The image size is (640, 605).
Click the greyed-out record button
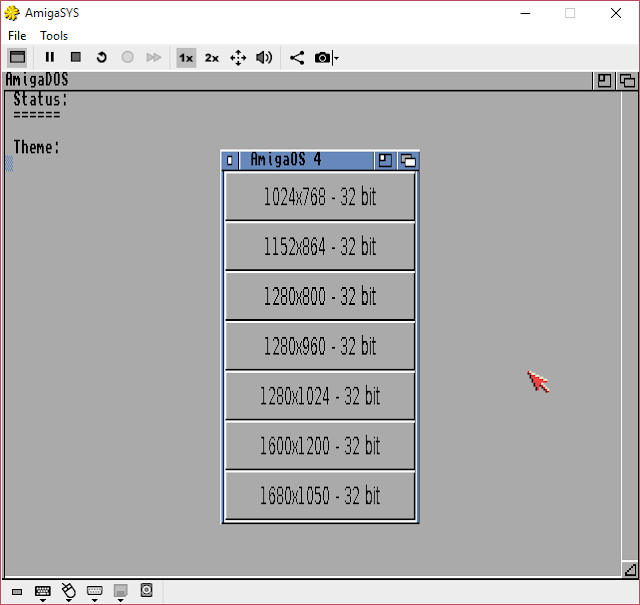127,58
